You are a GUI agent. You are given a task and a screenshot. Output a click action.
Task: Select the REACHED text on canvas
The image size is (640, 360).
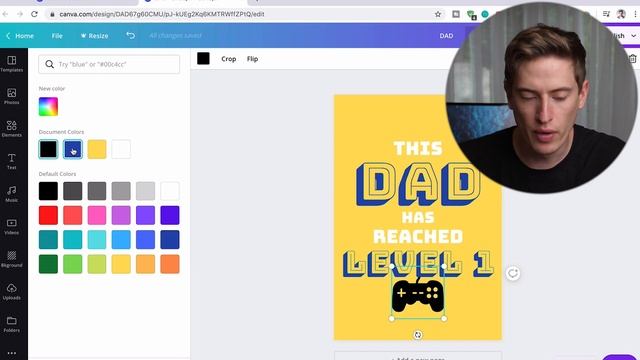[x=418, y=236]
